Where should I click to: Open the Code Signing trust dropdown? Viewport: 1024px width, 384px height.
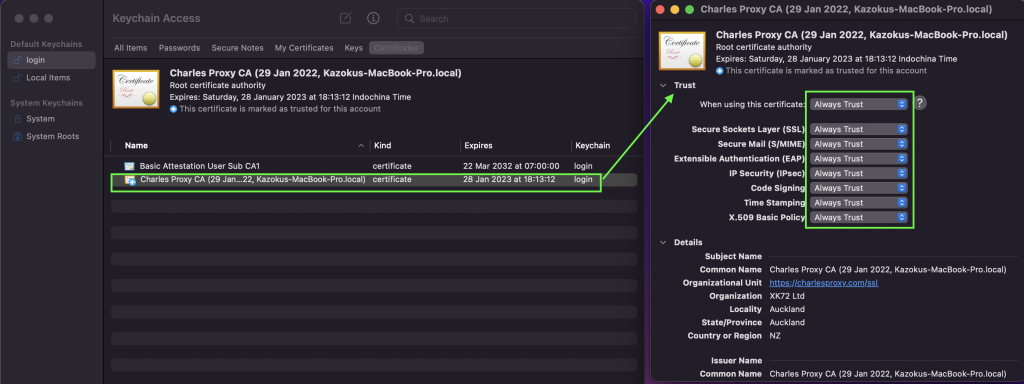859,188
